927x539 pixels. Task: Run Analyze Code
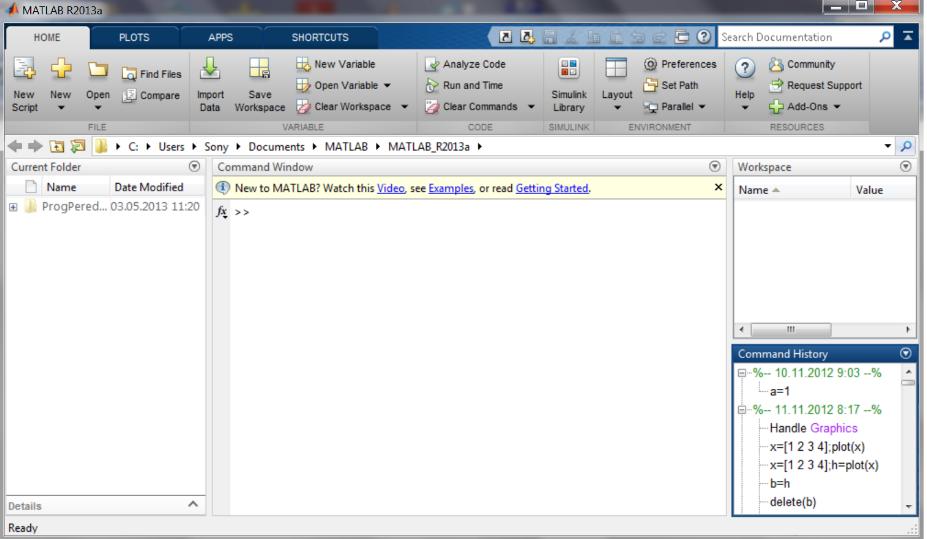tap(465, 64)
